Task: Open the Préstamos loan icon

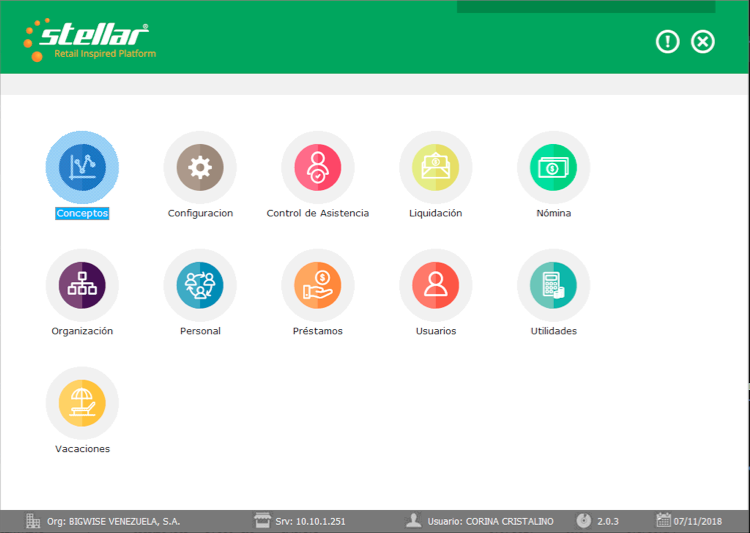Action: tap(318, 285)
